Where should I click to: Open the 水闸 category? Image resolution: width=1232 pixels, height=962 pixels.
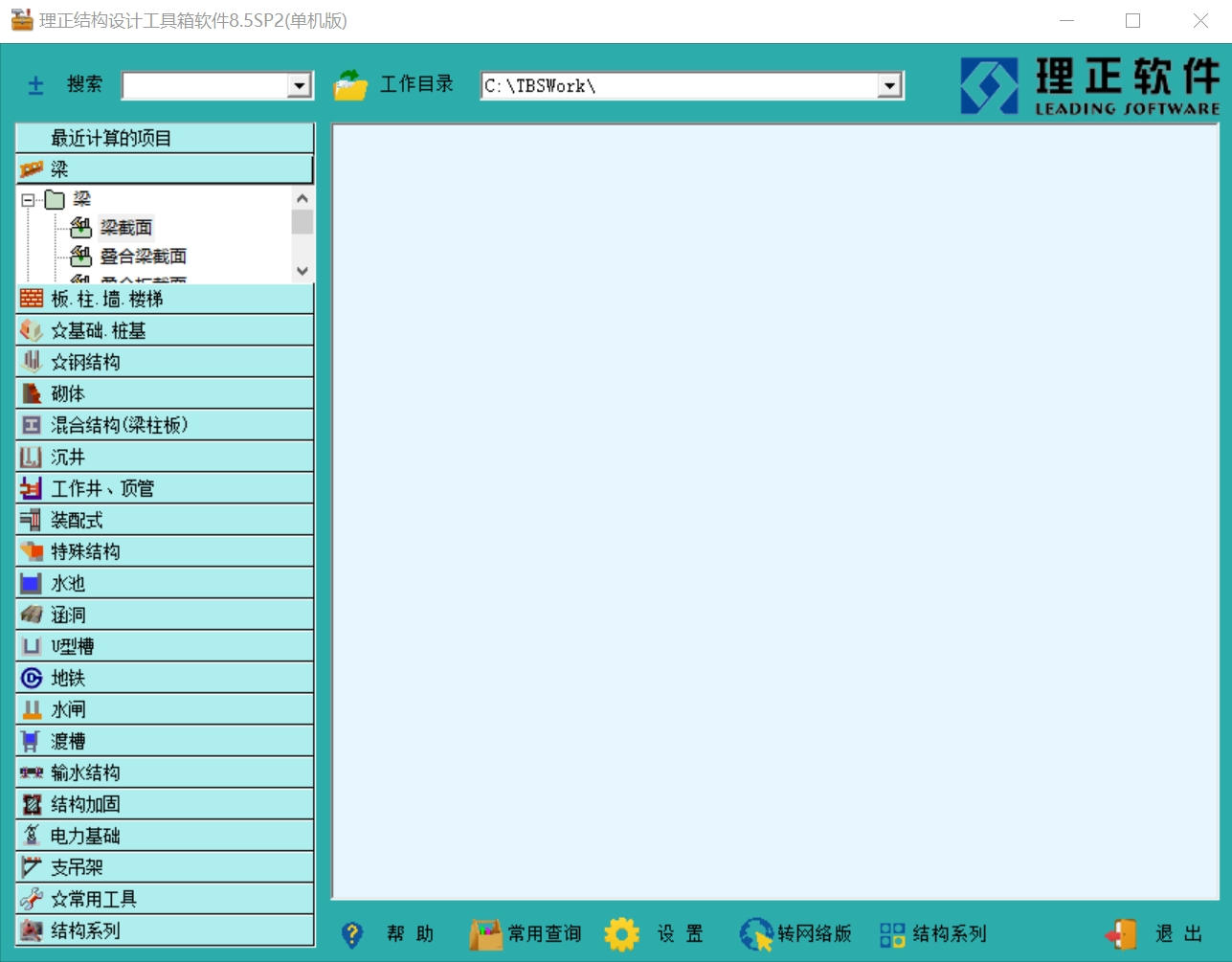coord(165,709)
